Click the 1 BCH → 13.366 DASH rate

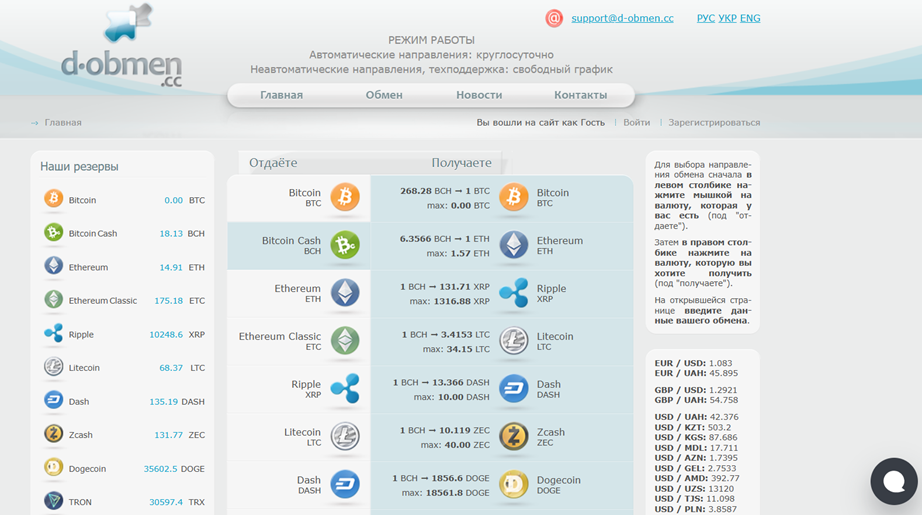pyautogui.click(x=441, y=382)
